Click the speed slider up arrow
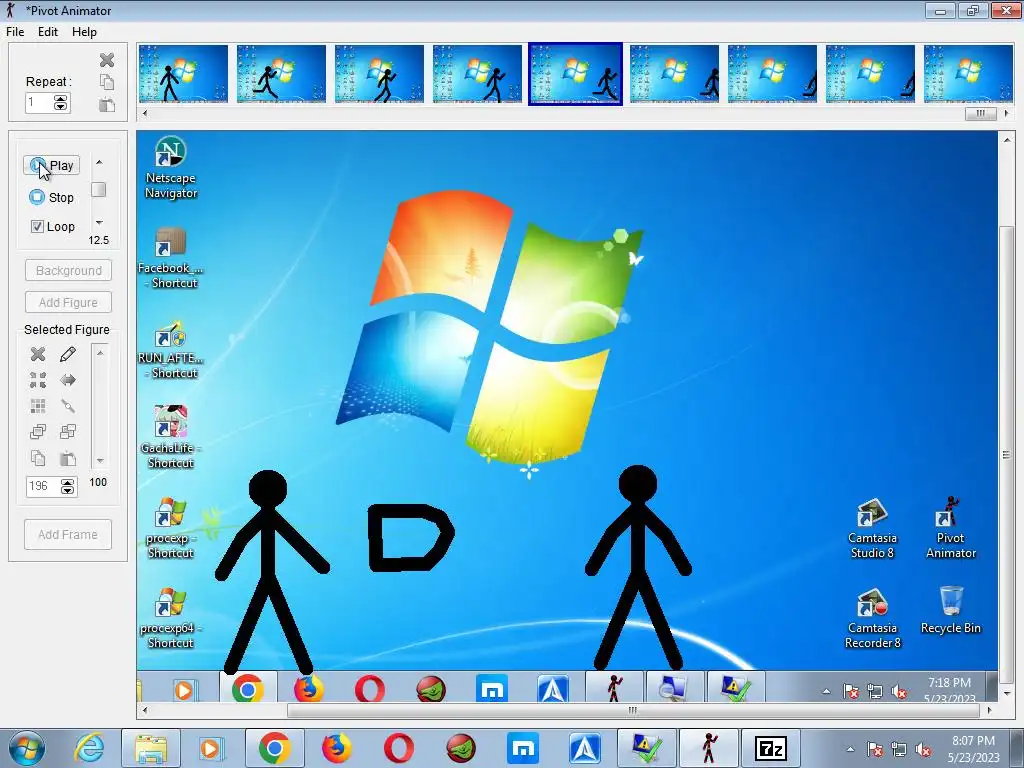Image resolution: width=1024 pixels, height=768 pixels. [99, 162]
